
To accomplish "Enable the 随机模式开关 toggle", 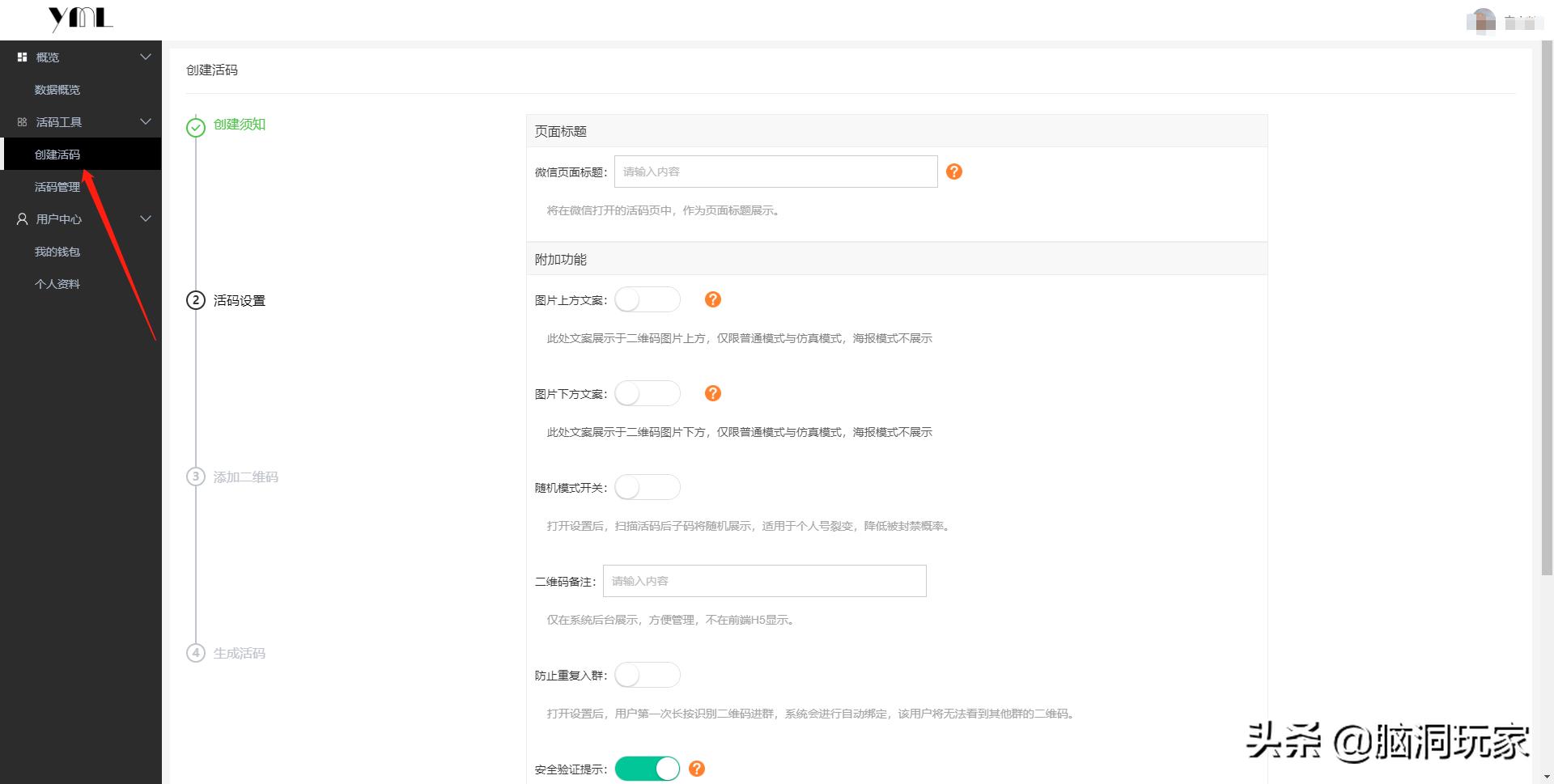I will pyautogui.click(x=647, y=487).
